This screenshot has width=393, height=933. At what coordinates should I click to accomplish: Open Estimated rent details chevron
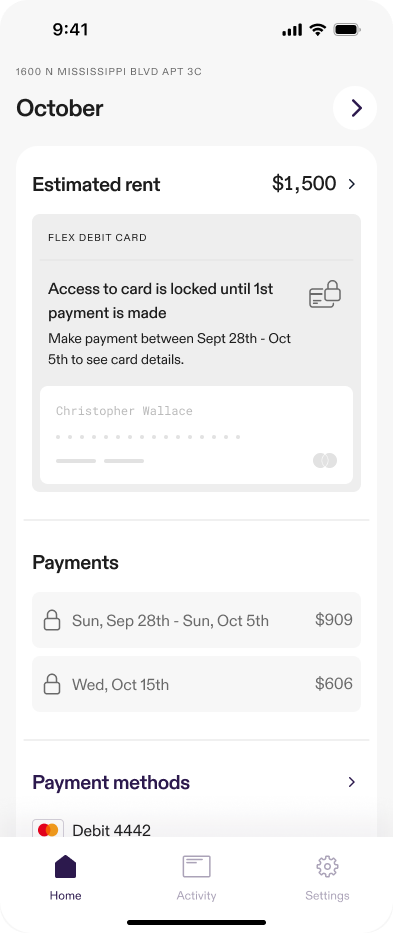[x=352, y=184]
